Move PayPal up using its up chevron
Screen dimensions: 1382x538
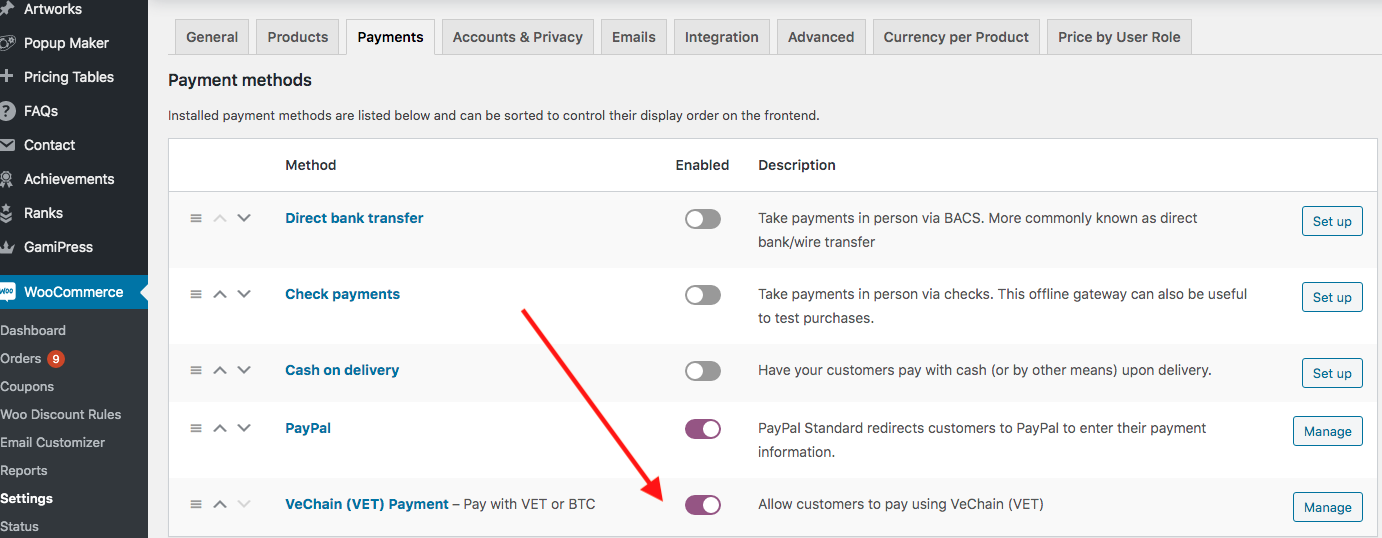pyautogui.click(x=220, y=428)
